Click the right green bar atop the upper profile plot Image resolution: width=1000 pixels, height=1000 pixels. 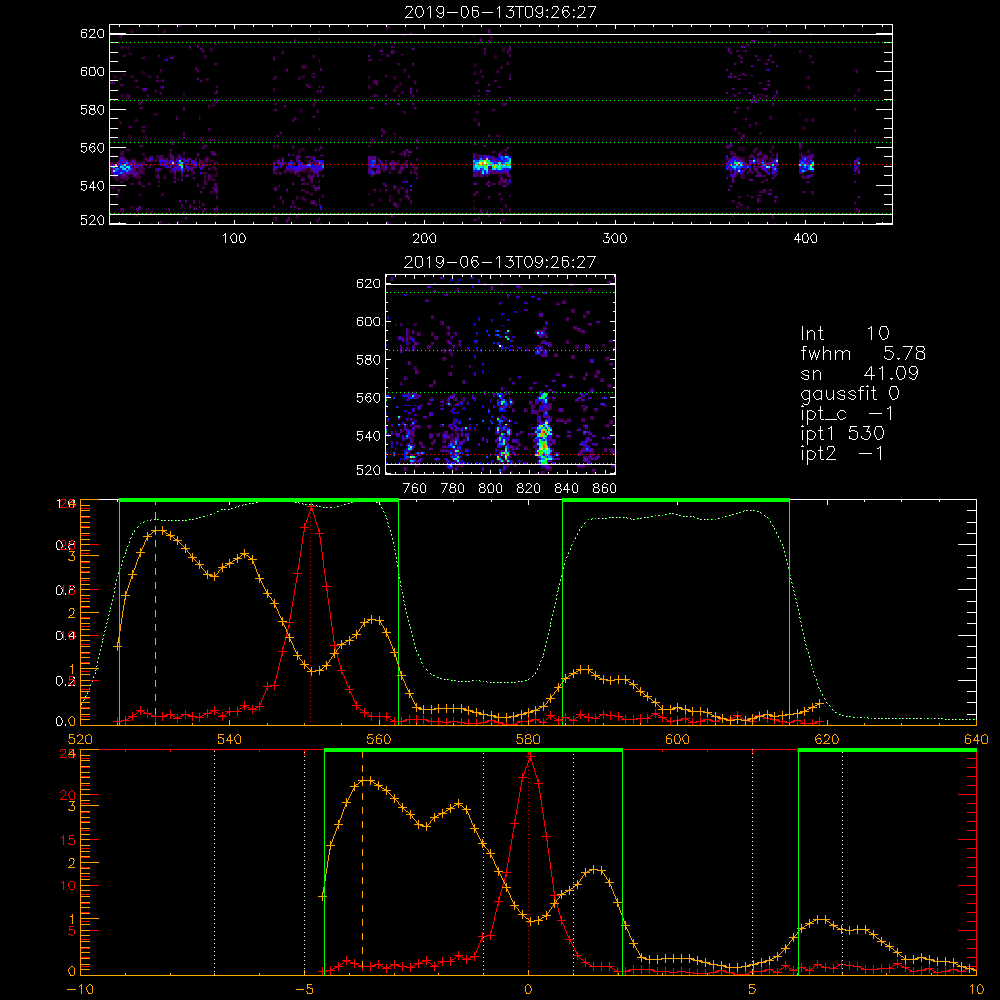[x=676, y=501]
